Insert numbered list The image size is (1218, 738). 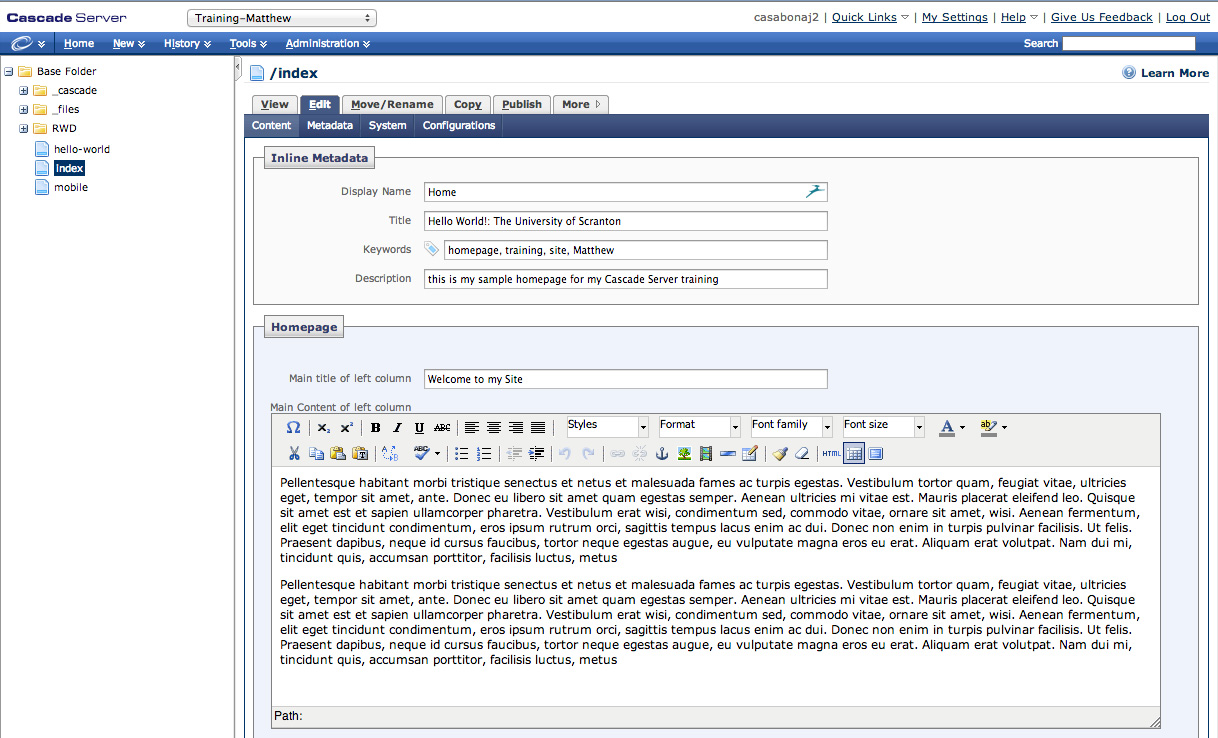pos(484,453)
